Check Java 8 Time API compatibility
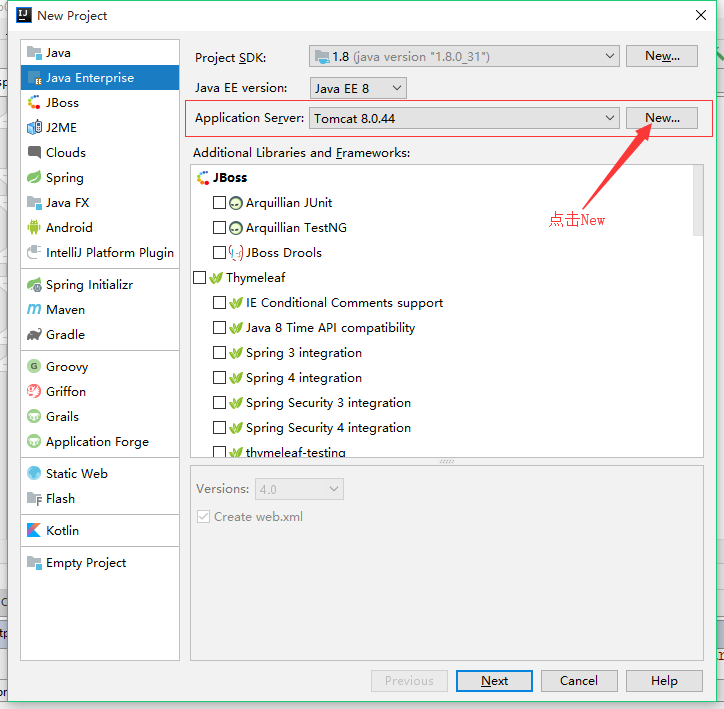 [x=219, y=327]
